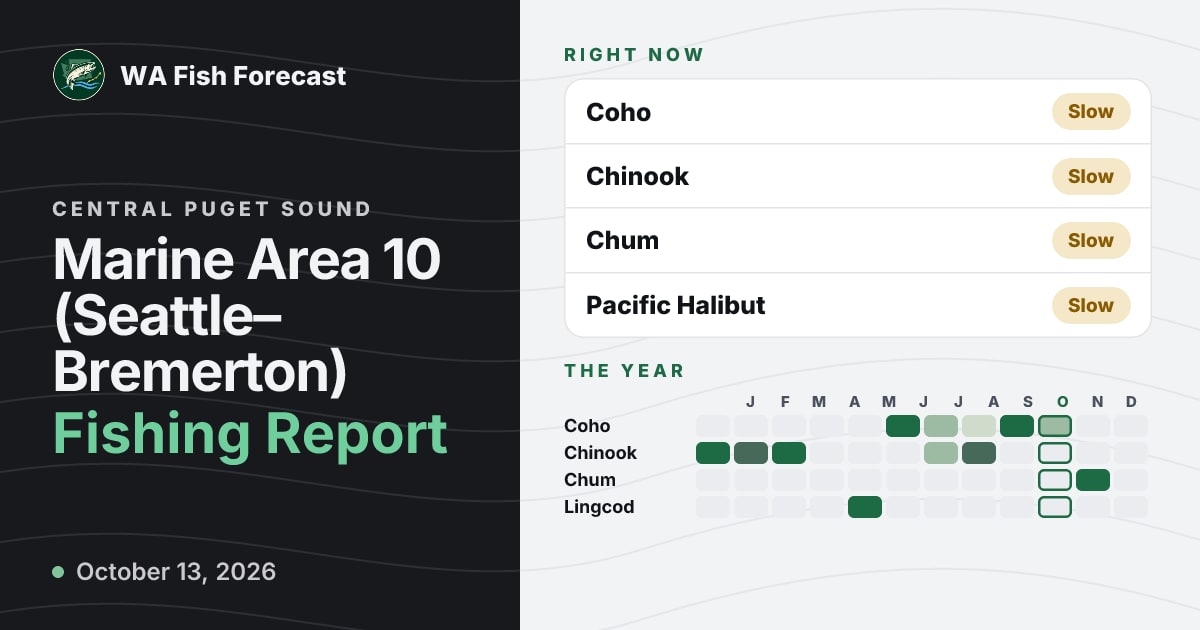Click The Year section label
The width and height of the screenshot is (1200, 630).
[x=624, y=371]
